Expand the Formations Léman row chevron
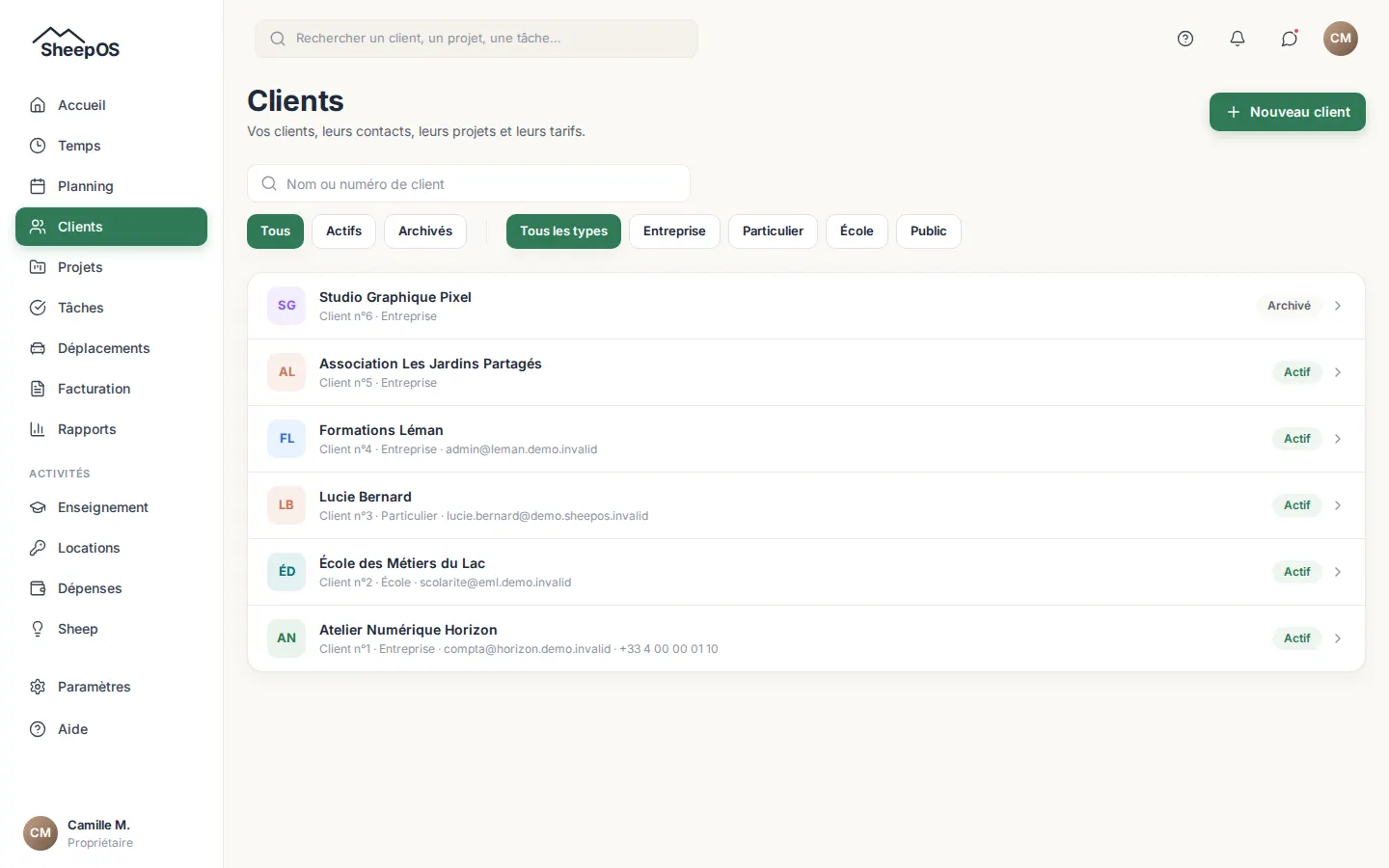 tap(1338, 439)
